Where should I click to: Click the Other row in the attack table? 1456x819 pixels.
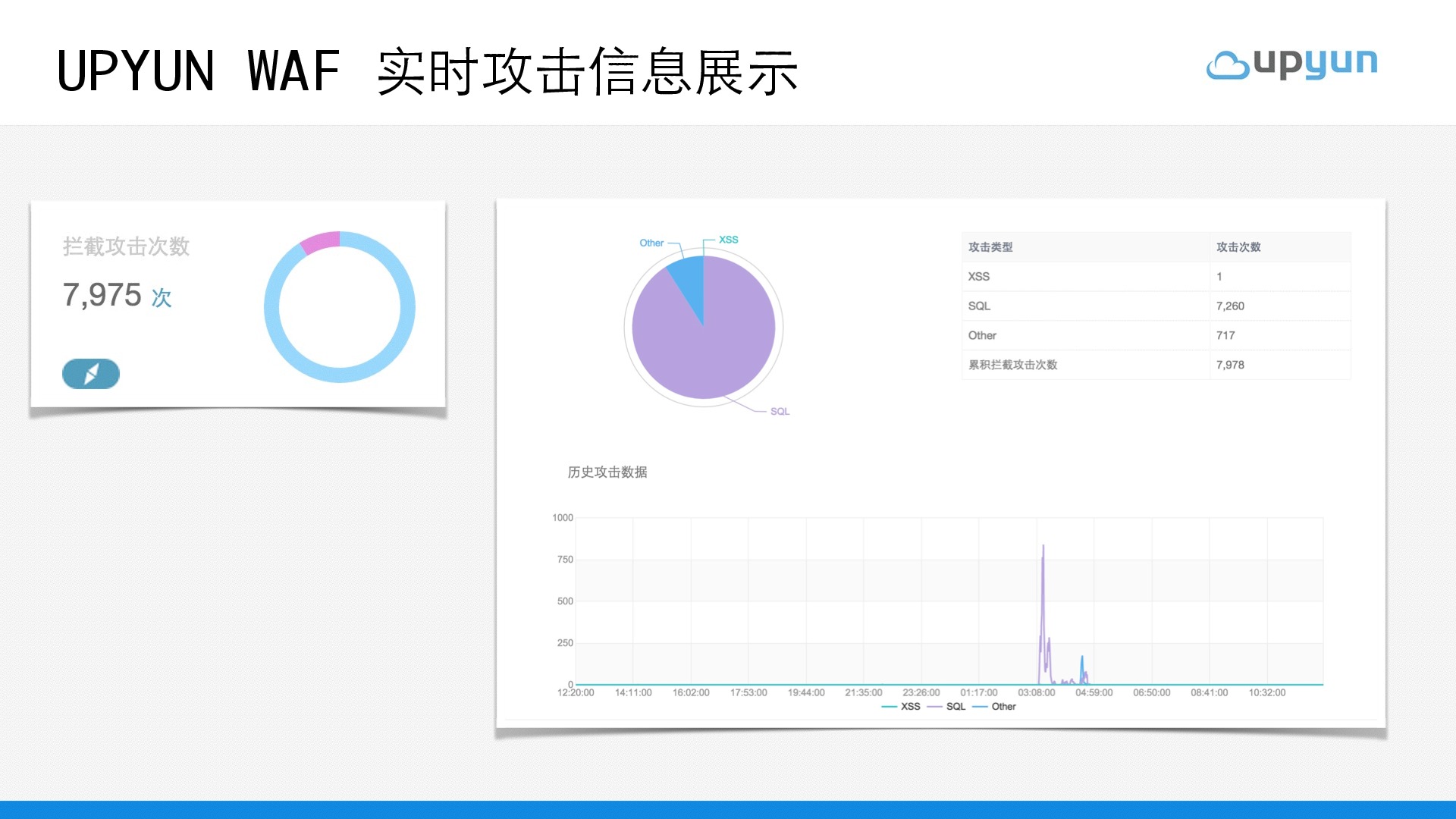click(x=1156, y=335)
